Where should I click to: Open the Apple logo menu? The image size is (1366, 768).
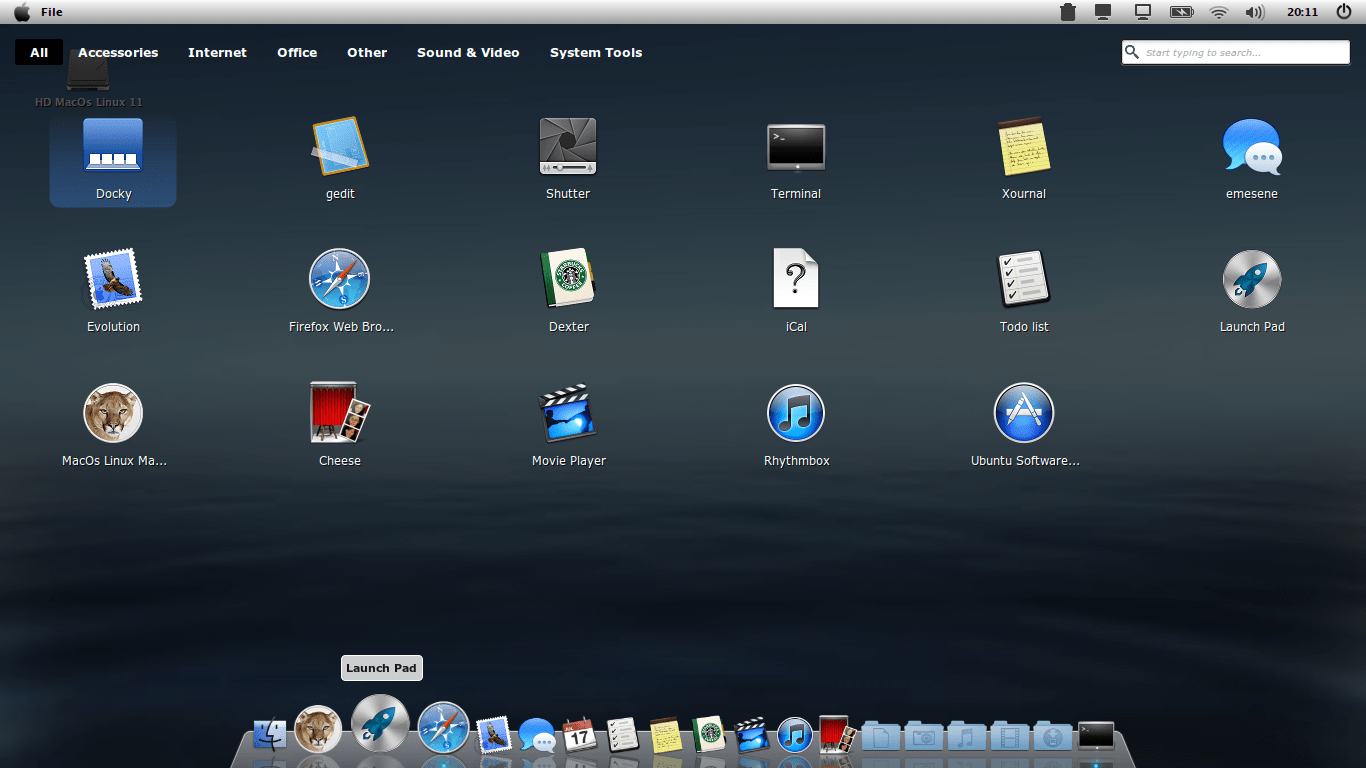(22, 12)
